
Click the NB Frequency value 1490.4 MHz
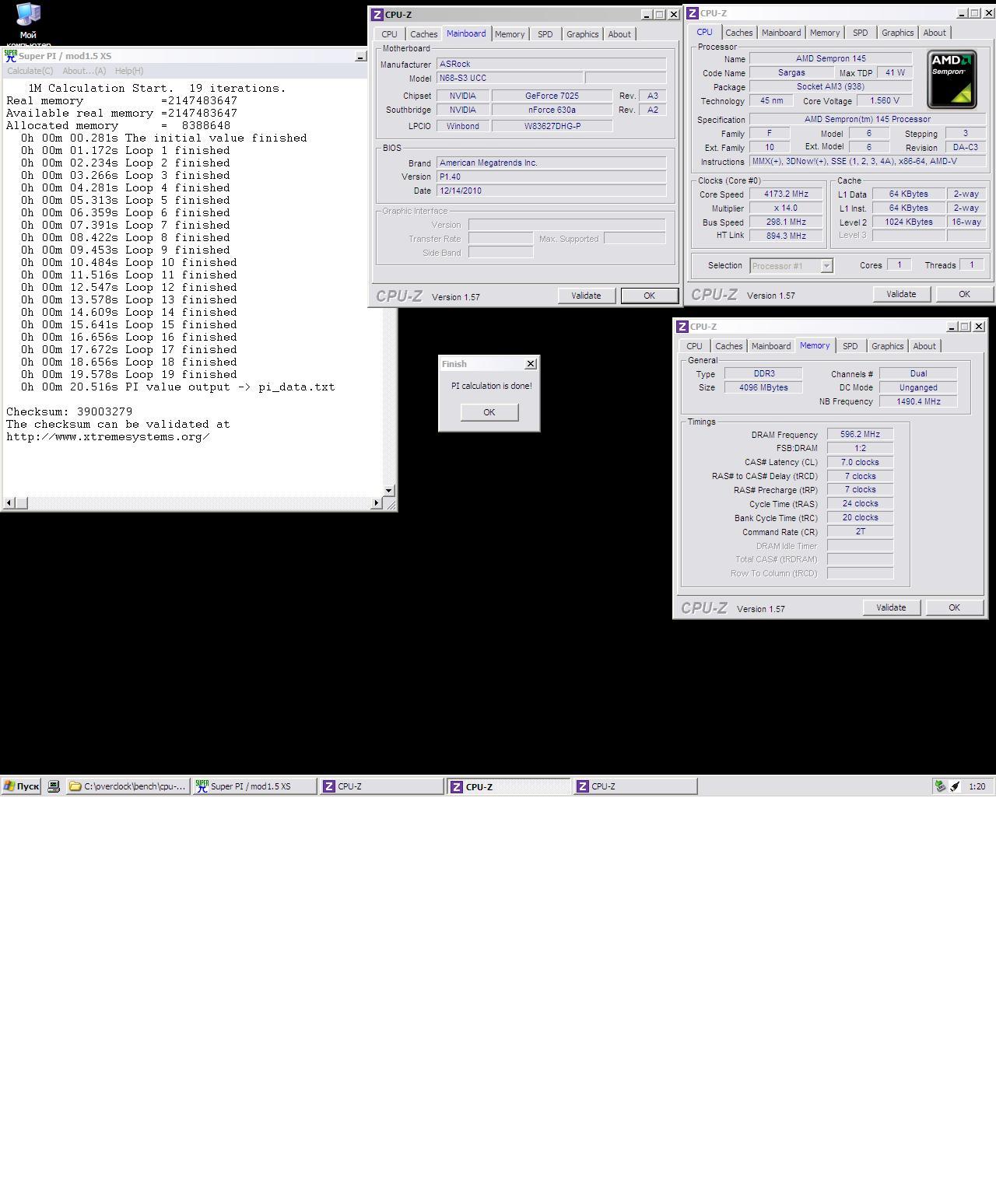click(x=918, y=401)
